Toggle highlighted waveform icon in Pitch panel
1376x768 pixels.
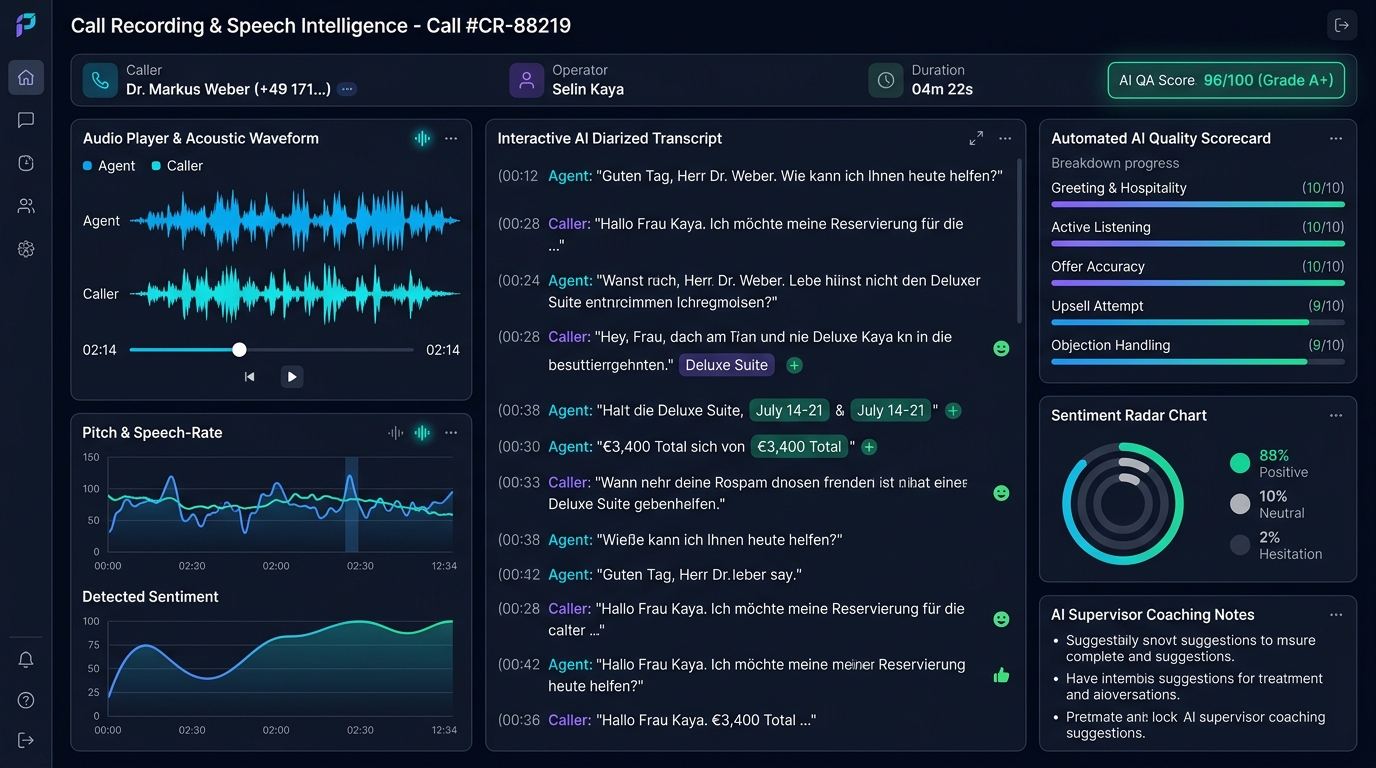(422, 432)
